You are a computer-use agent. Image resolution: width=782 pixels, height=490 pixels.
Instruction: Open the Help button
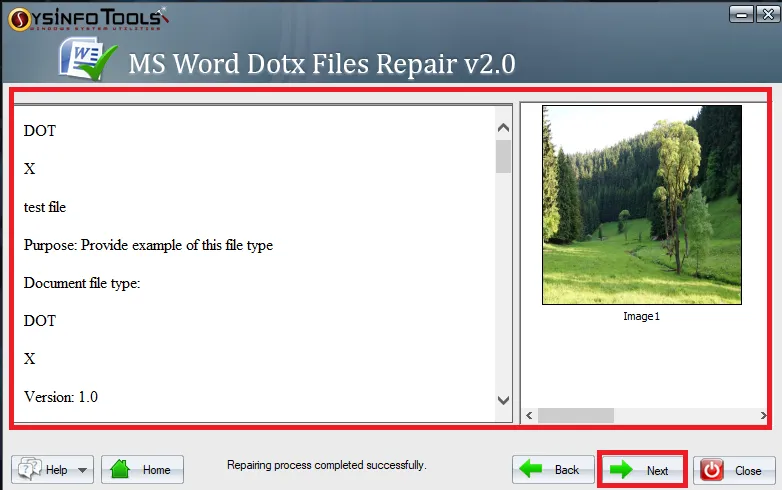click(x=52, y=470)
